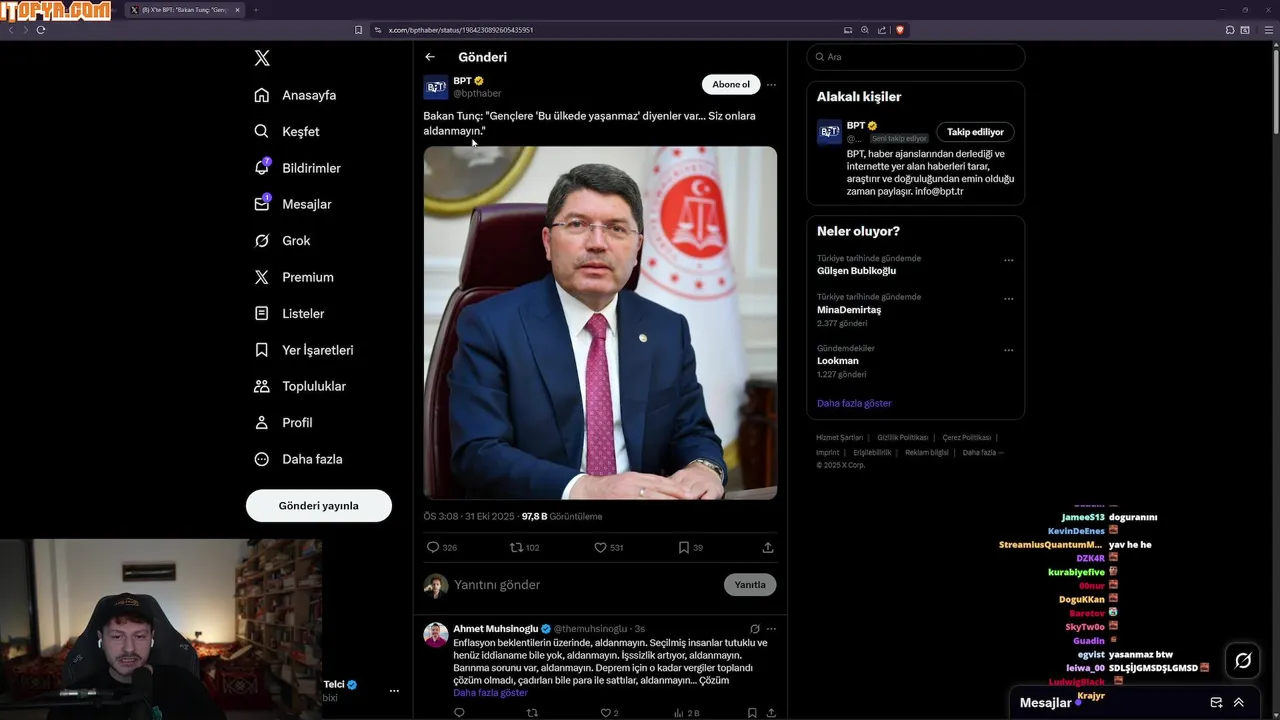
Task: Click the repost icon with 102 count
Action: 516,547
